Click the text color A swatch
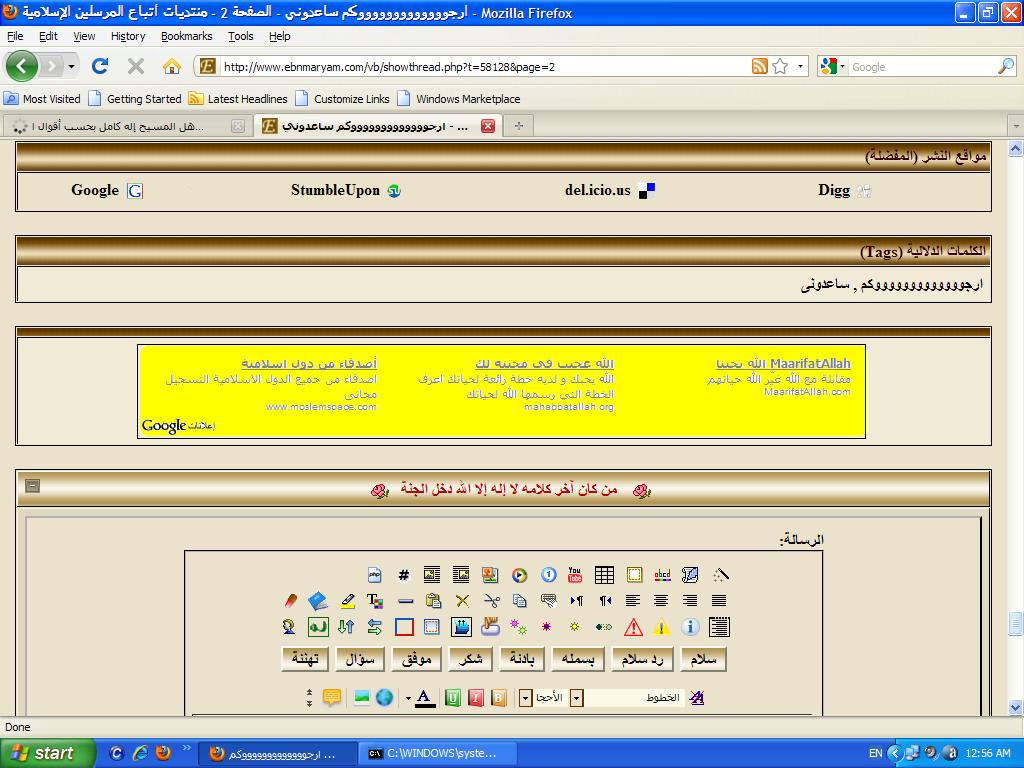 [424, 697]
